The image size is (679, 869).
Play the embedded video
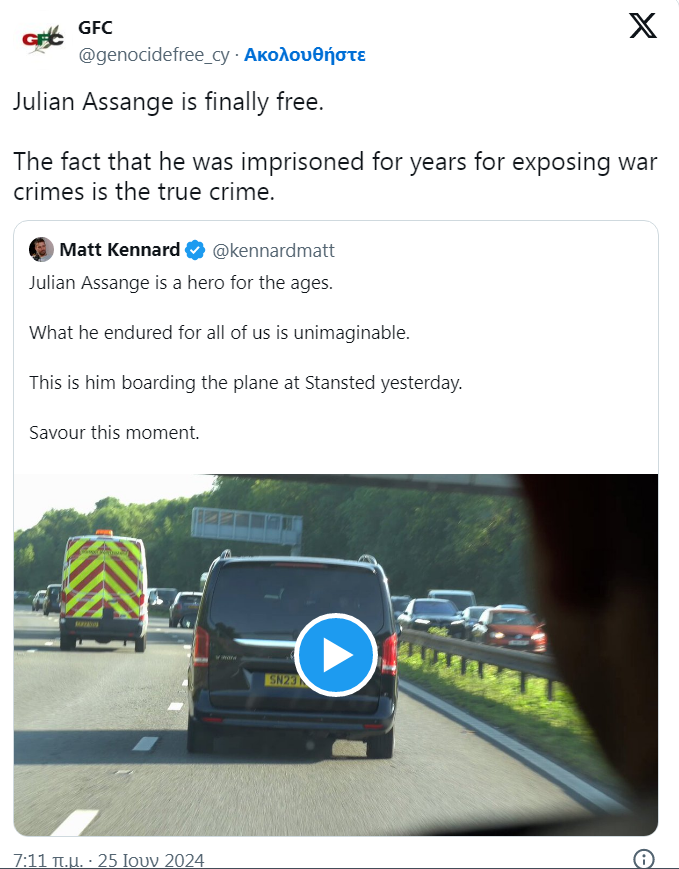[336, 655]
